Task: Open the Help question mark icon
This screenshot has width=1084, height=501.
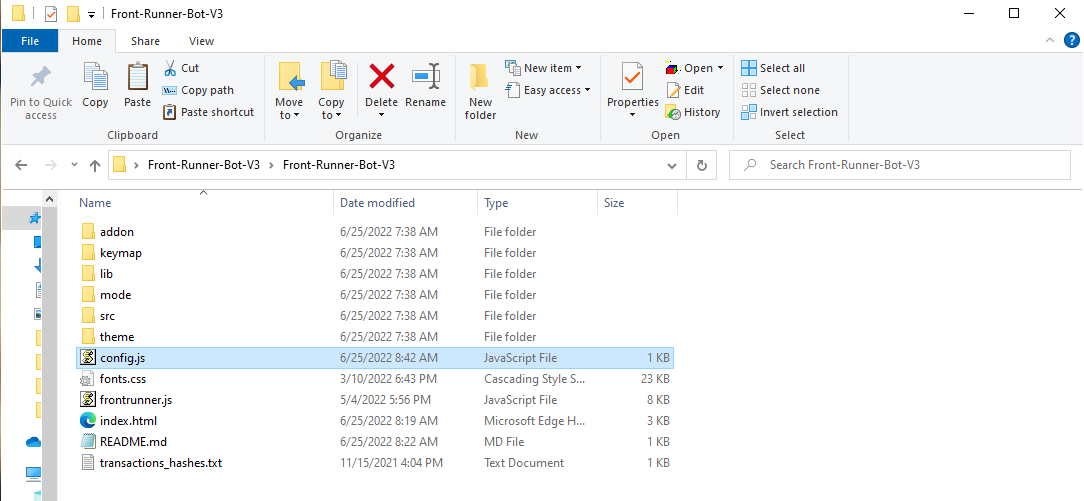Action: 1072,41
